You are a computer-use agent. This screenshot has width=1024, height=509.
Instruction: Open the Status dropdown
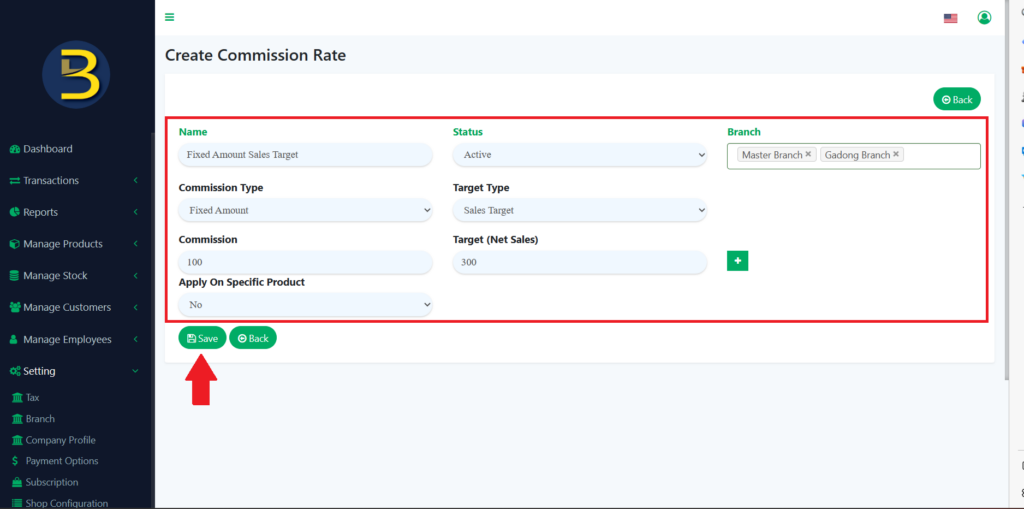pyautogui.click(x=579, y=155)
